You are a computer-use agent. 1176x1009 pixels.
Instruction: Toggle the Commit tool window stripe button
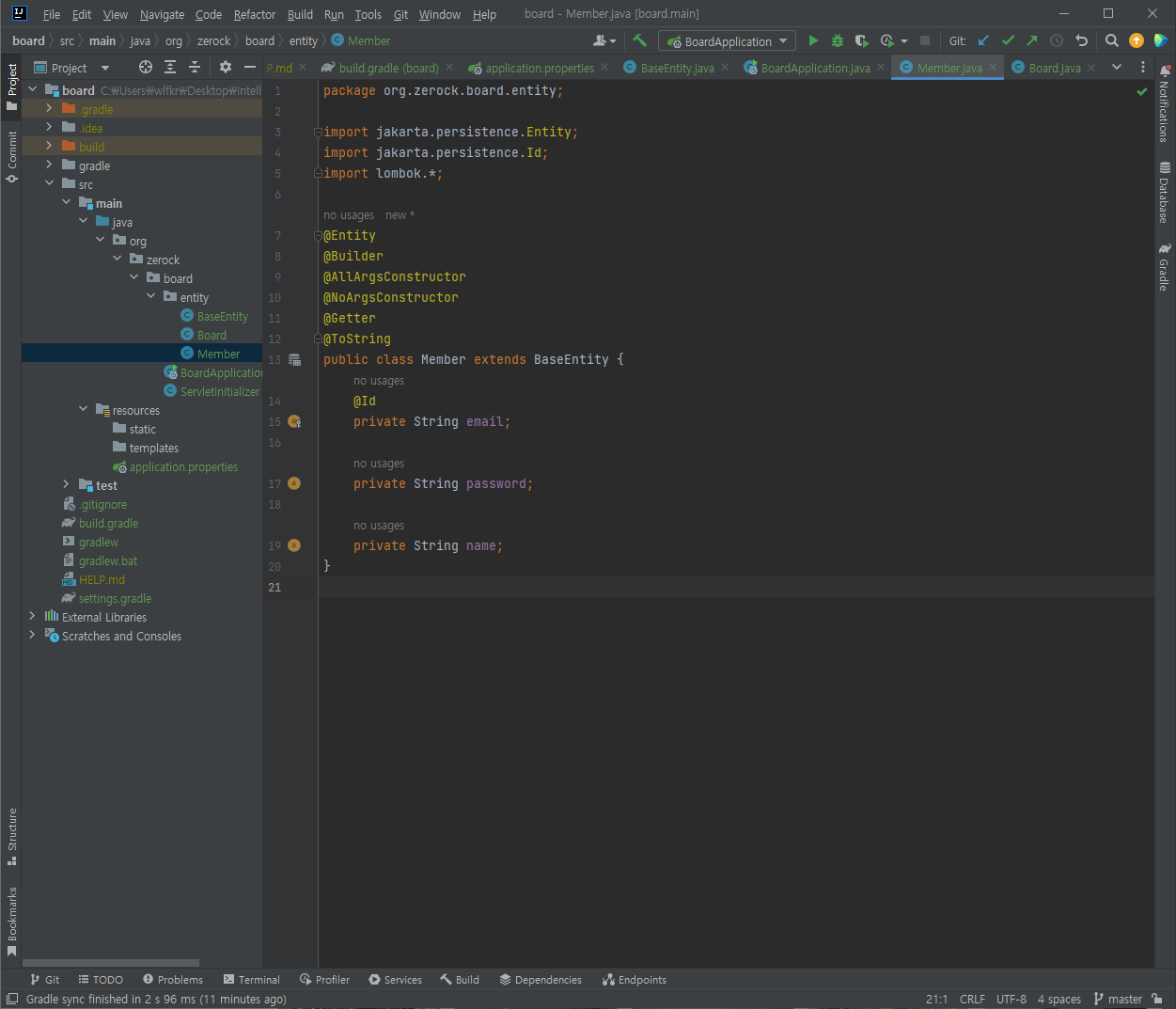pos(11,157)
